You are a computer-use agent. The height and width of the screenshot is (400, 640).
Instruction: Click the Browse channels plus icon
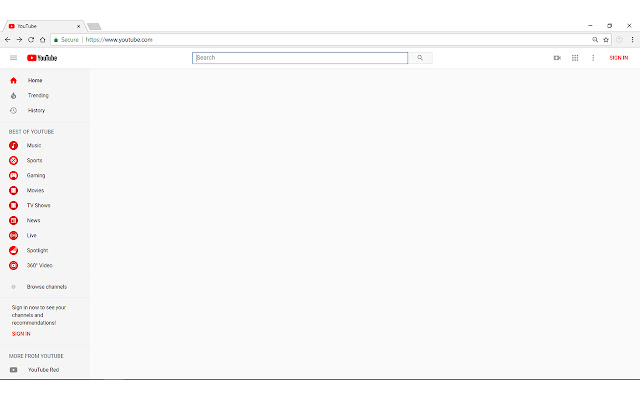[13, 287]
